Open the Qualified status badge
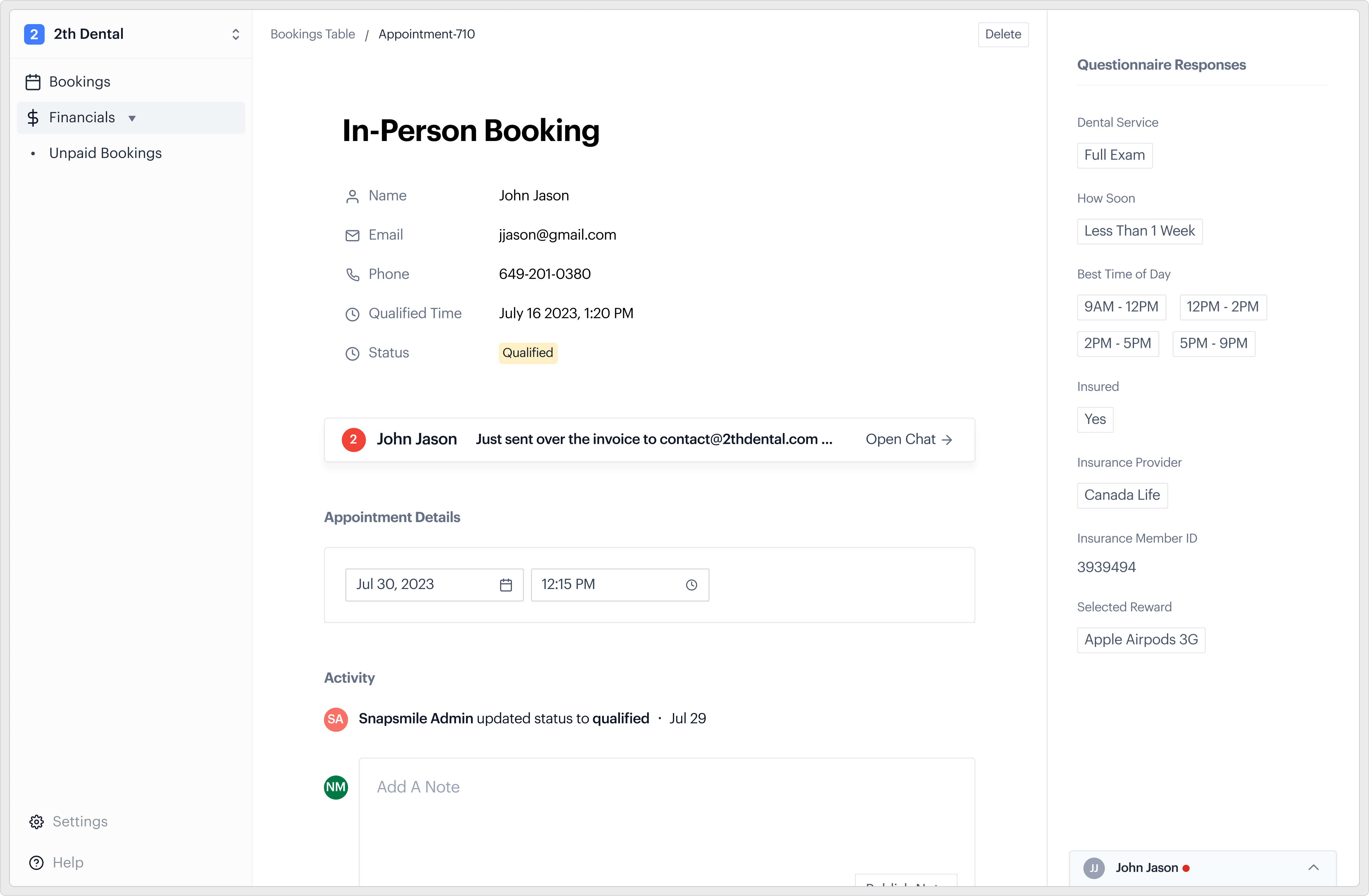The image size is (1369, 896). [528, 353]
